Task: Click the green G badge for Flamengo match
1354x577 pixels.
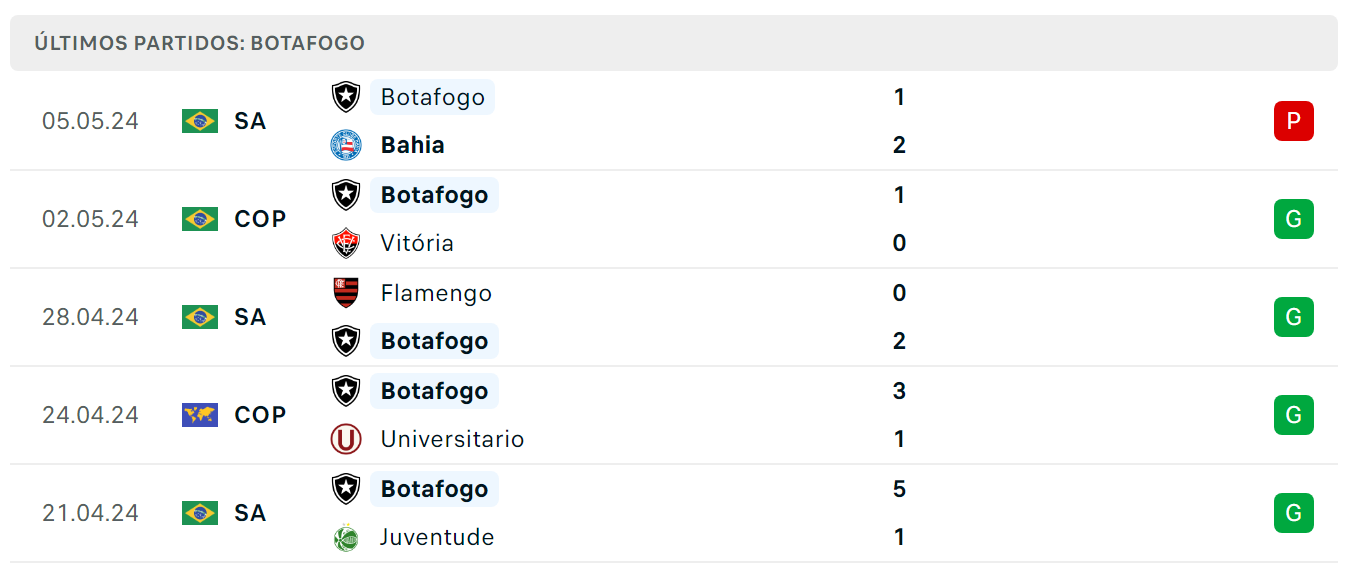Action: (1293, 317)
